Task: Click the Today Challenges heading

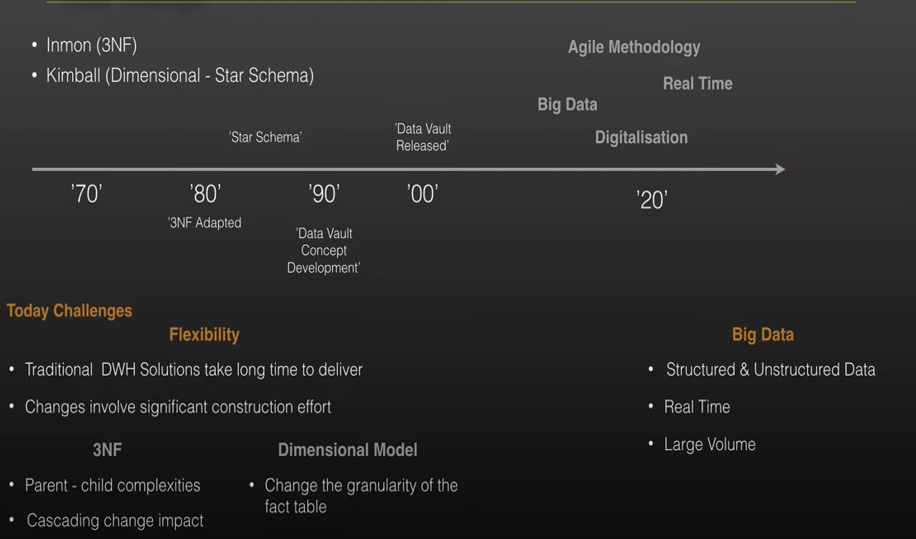Action: (69, 311)
